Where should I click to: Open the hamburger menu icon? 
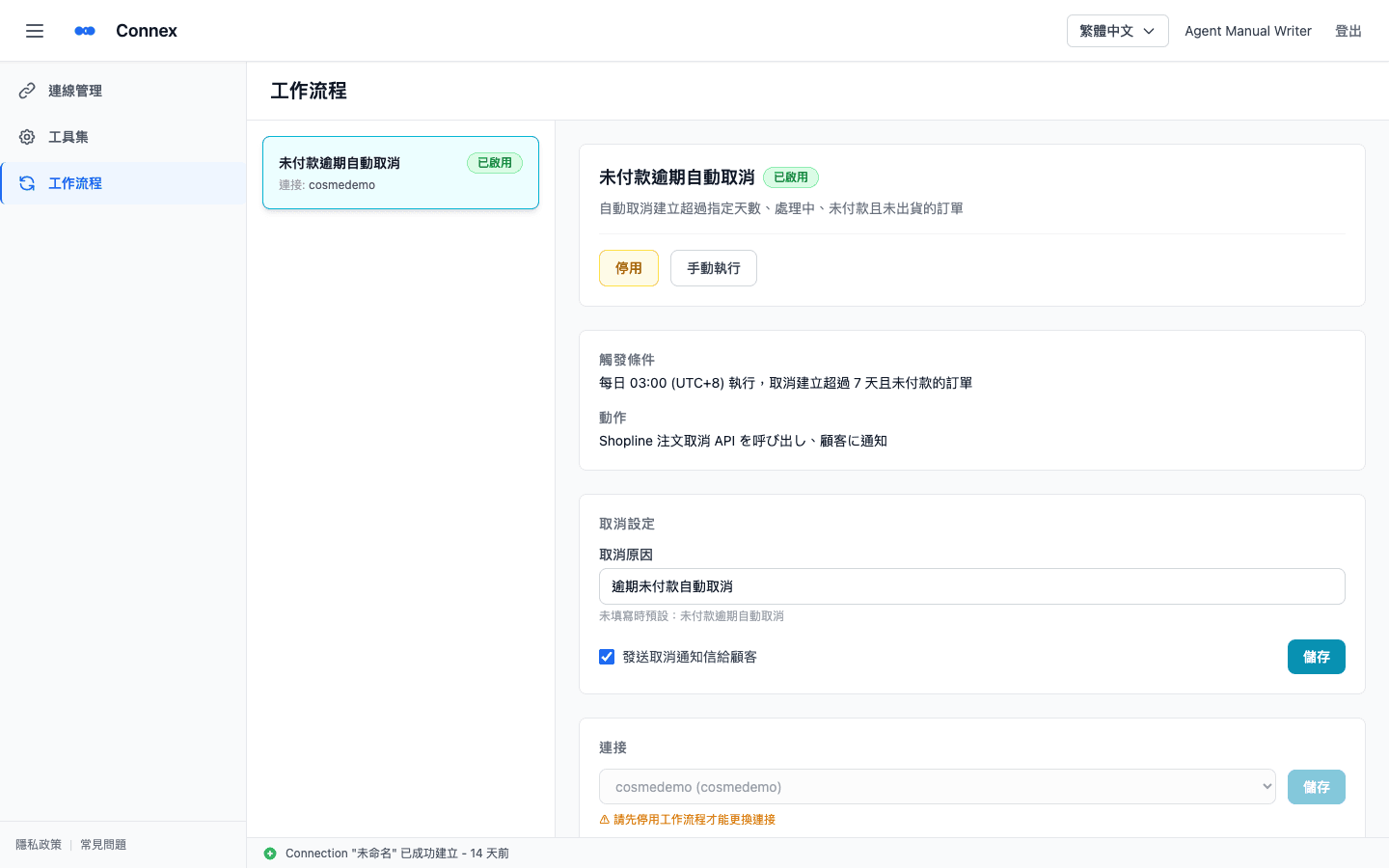(35, 31)
